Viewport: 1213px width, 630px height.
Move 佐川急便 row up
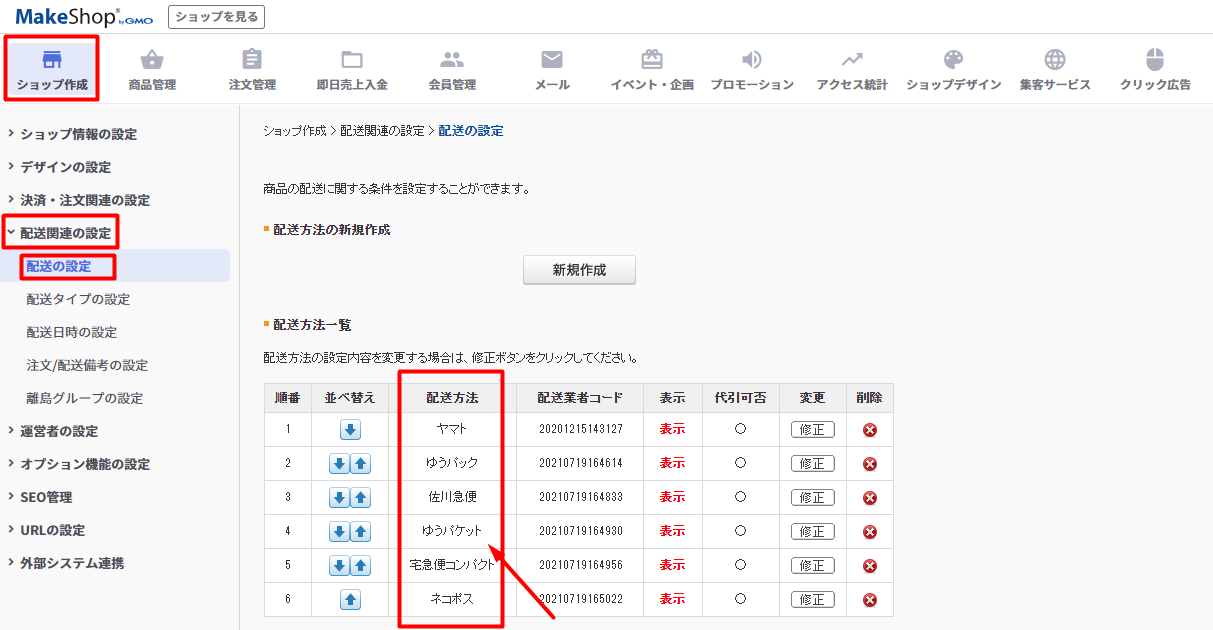coord(361,497)
